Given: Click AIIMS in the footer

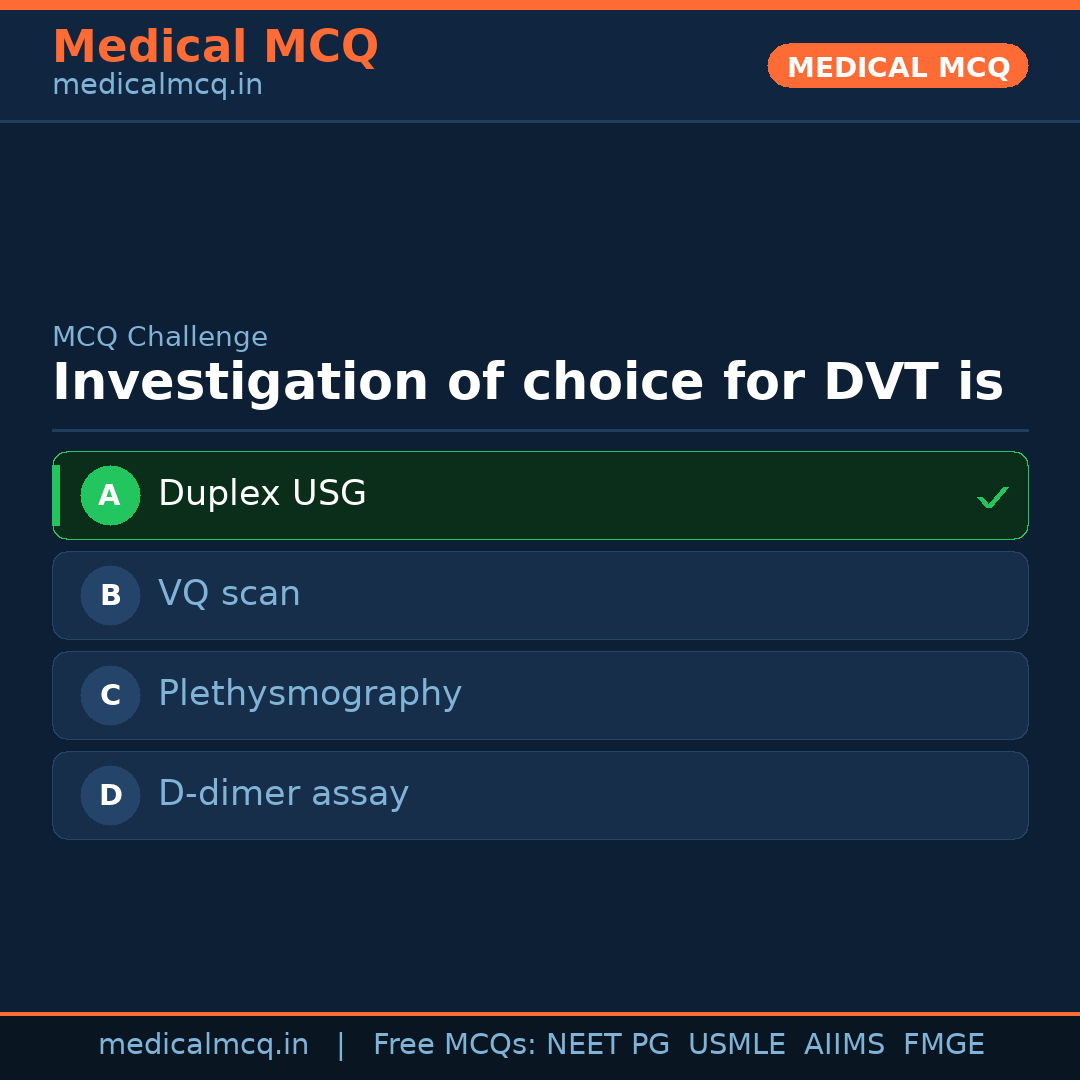Looking at the screenshot, I should coord(844,1045).
